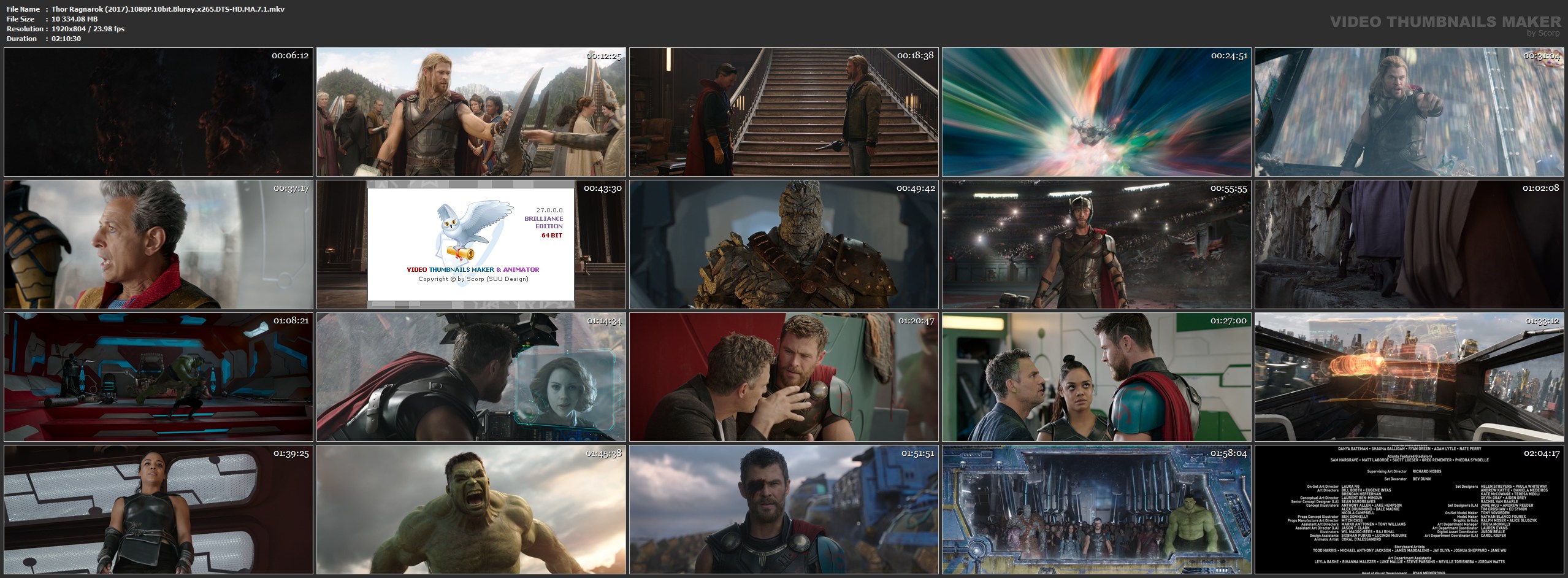Click the file name text in header
1568x578 pixels.
[167, 9]
